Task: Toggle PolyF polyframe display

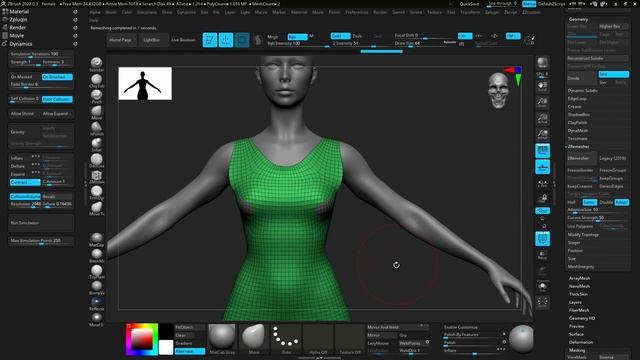Action: tap(542, 239)
